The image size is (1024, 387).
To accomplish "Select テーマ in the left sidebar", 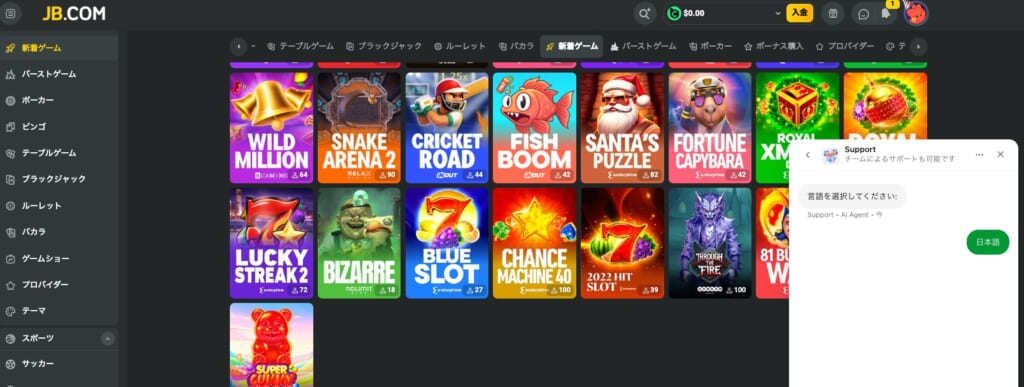I will coord(59,311).
